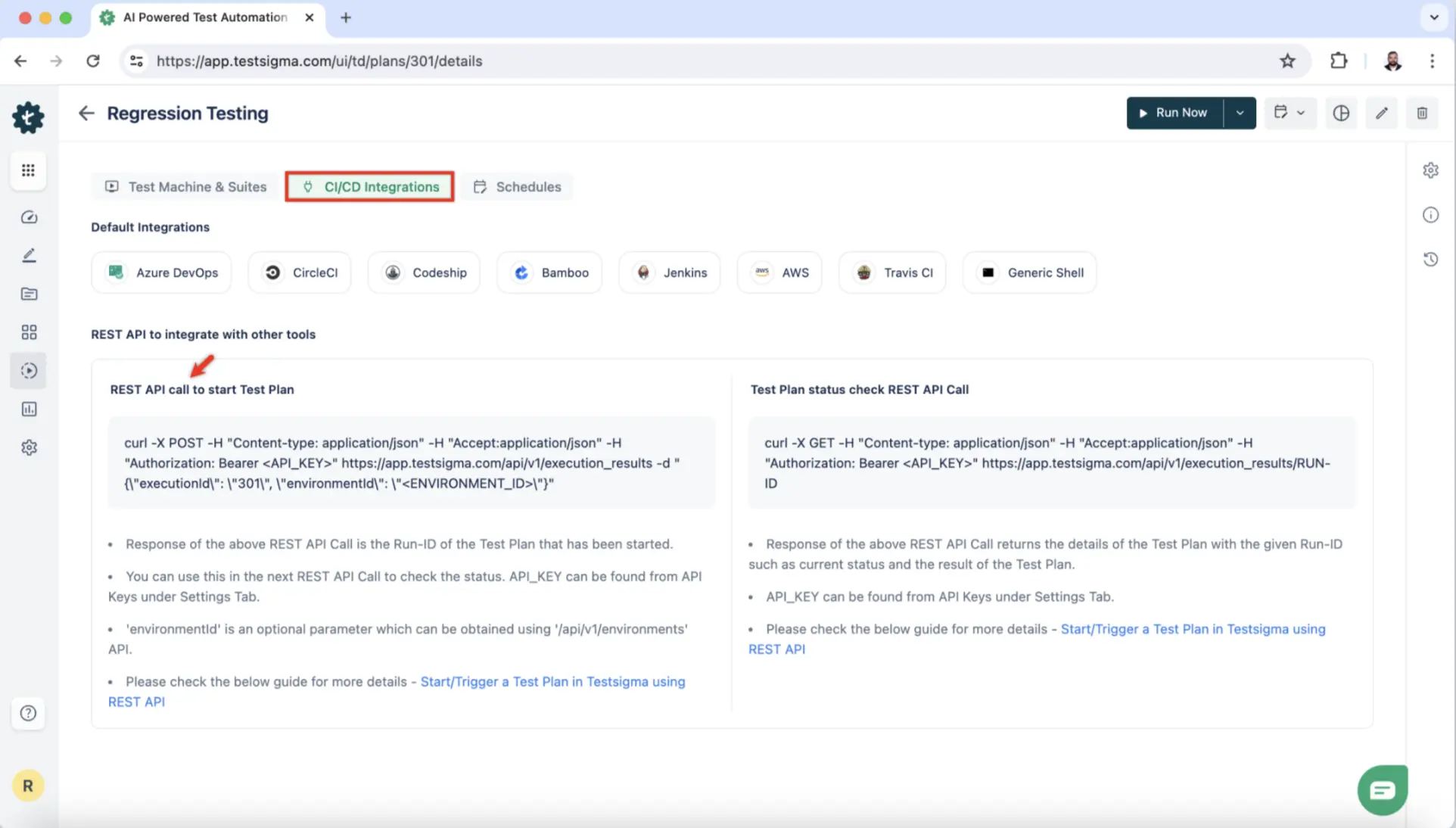The width and height of the screenshot is (1456, 828).
Task: Open the info icon on right panel
Action: point(1430,215)
